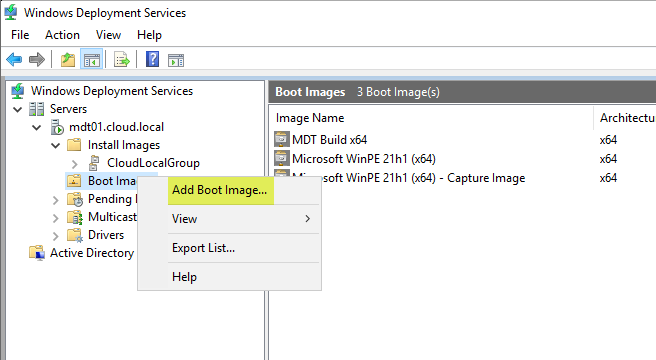Click the CloudLocalGroup image group icon
The image size is (656, 360).
point(95,163)
